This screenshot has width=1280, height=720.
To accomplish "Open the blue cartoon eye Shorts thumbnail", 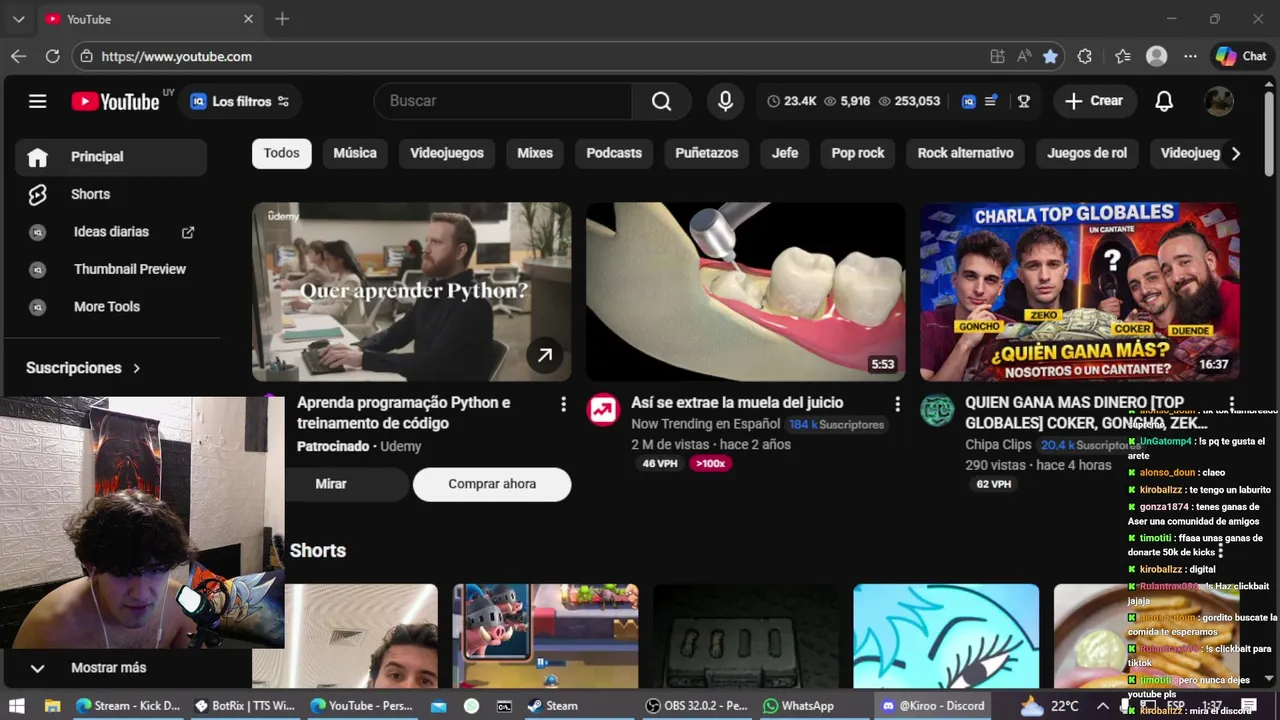I will (946, 636).
